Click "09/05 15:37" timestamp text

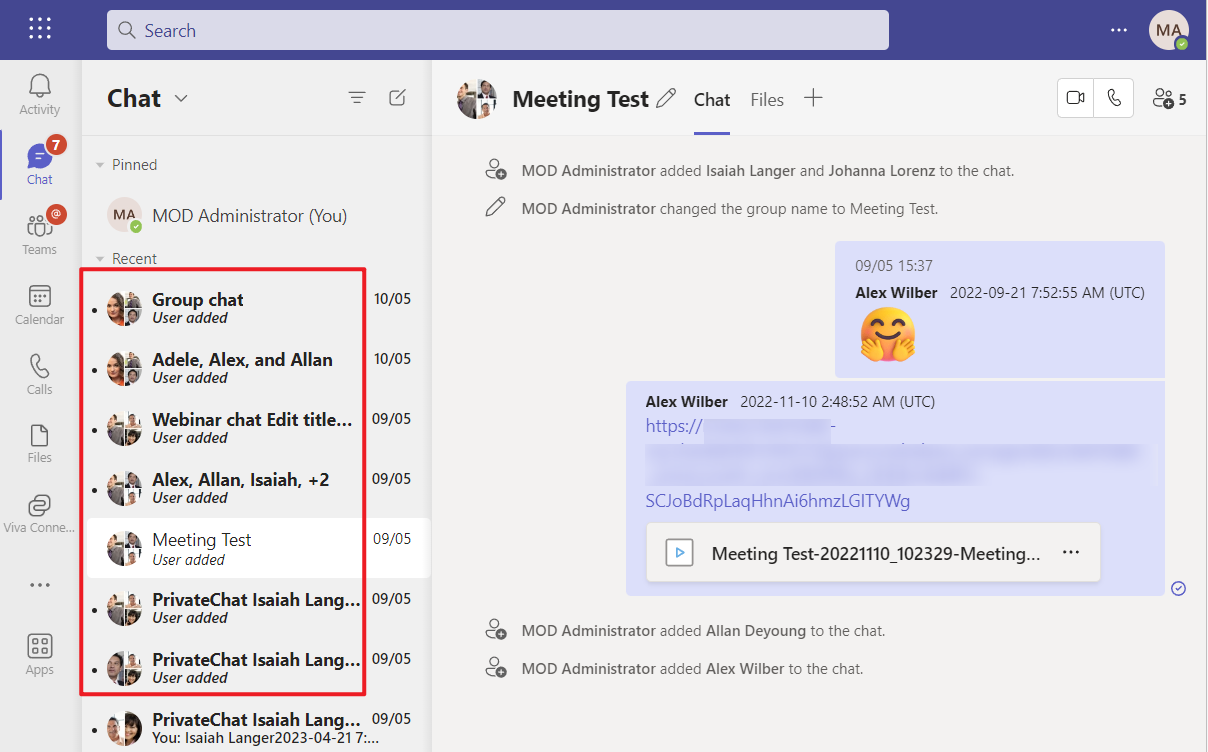point(894,266)
